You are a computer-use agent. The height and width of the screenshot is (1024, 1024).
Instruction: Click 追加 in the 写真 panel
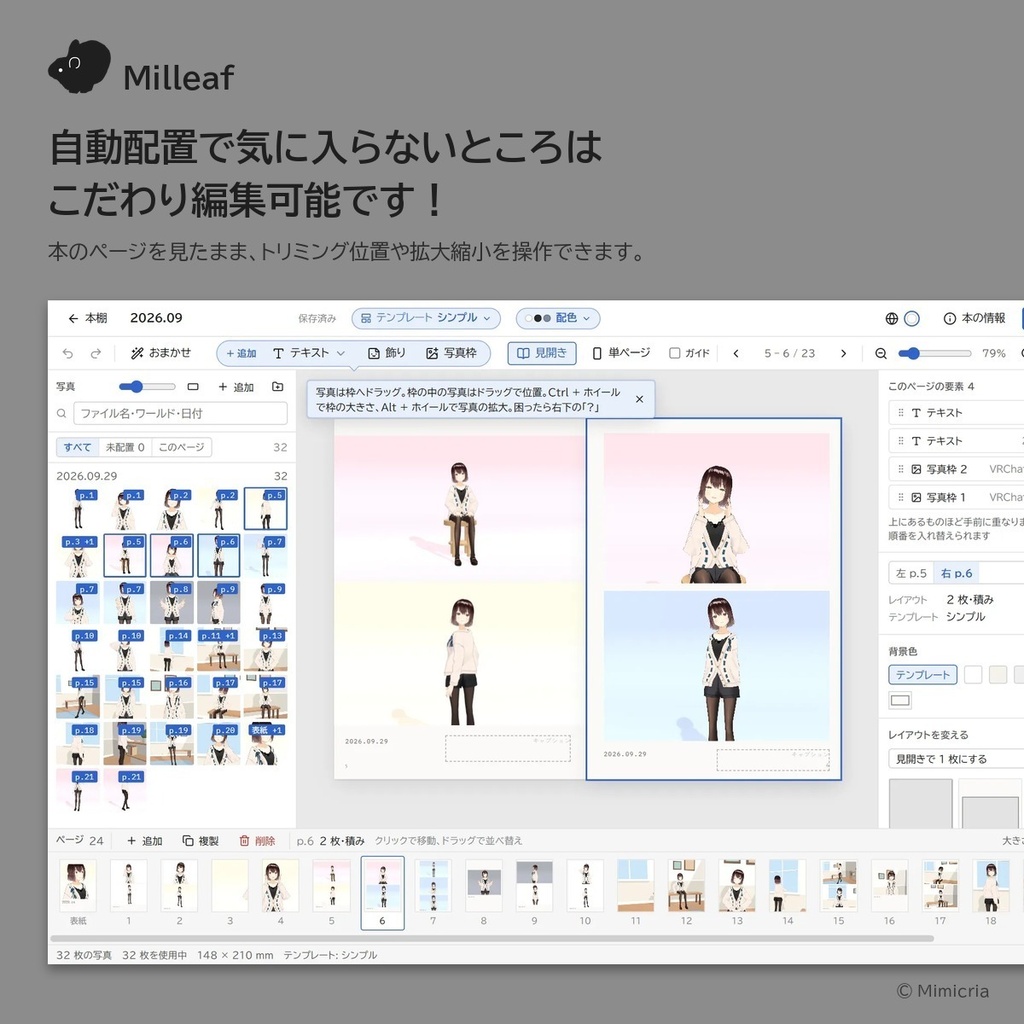[x=236, y=387]
